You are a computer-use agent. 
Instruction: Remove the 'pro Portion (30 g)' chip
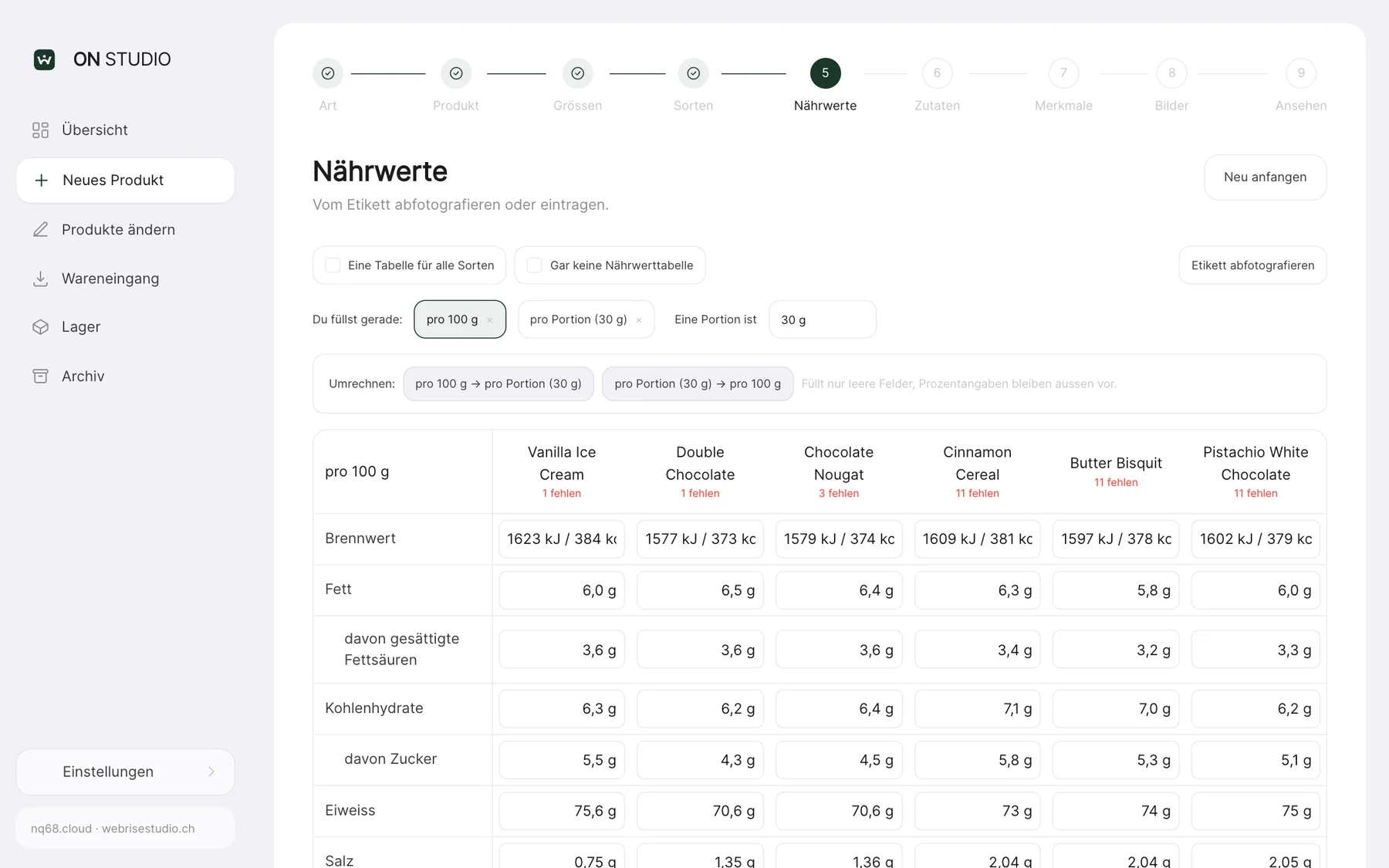click(x=639, y=320)
